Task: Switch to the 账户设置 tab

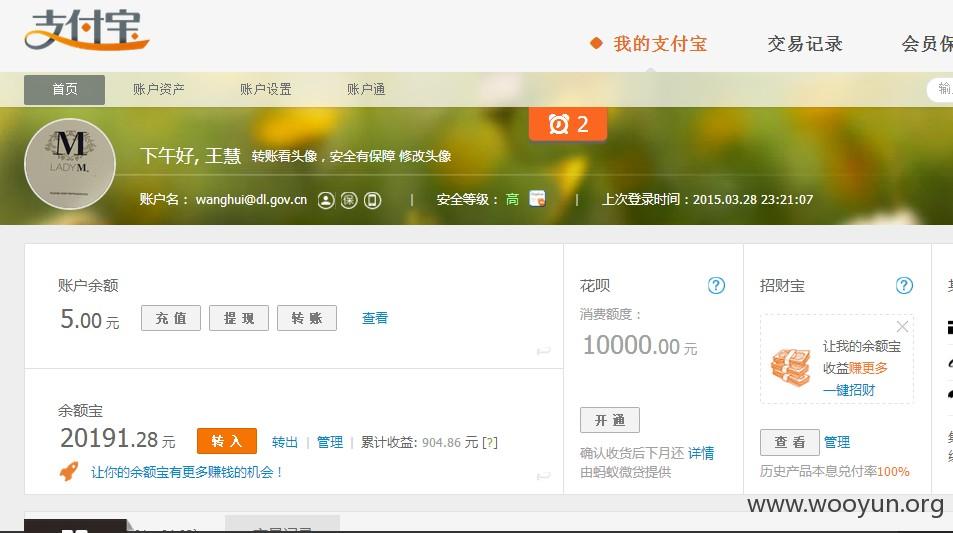Action: point(266,89)
